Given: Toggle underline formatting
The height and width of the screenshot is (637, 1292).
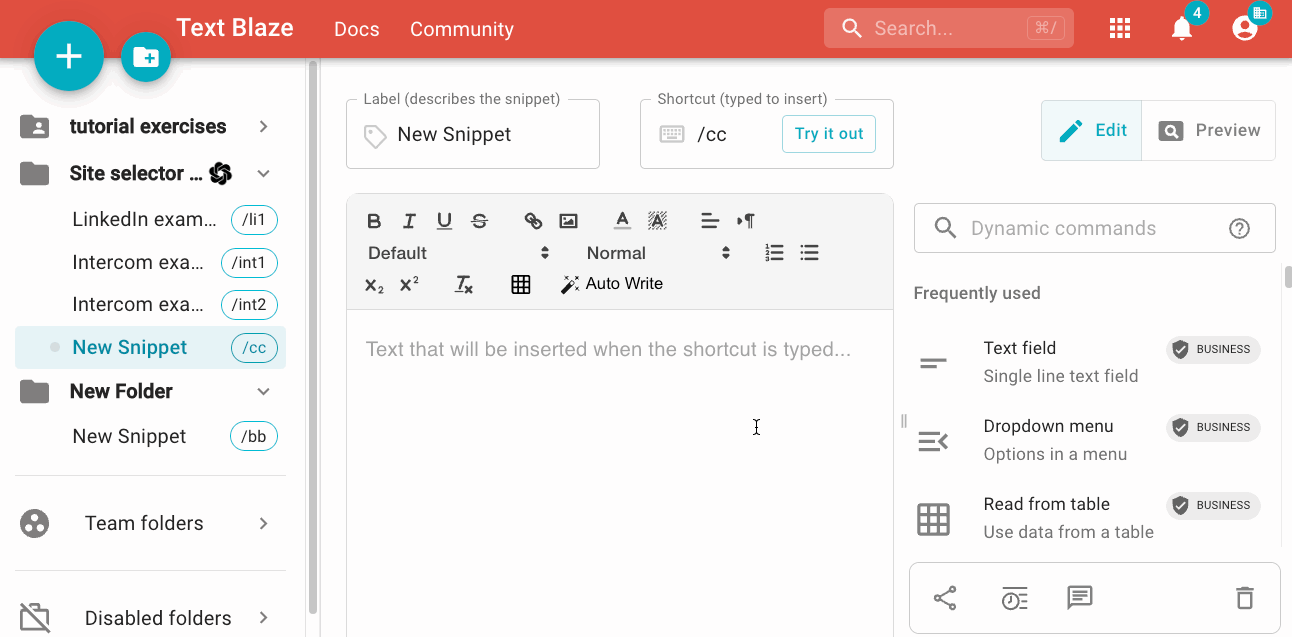Looking at the screenshot, I should 445,221.
